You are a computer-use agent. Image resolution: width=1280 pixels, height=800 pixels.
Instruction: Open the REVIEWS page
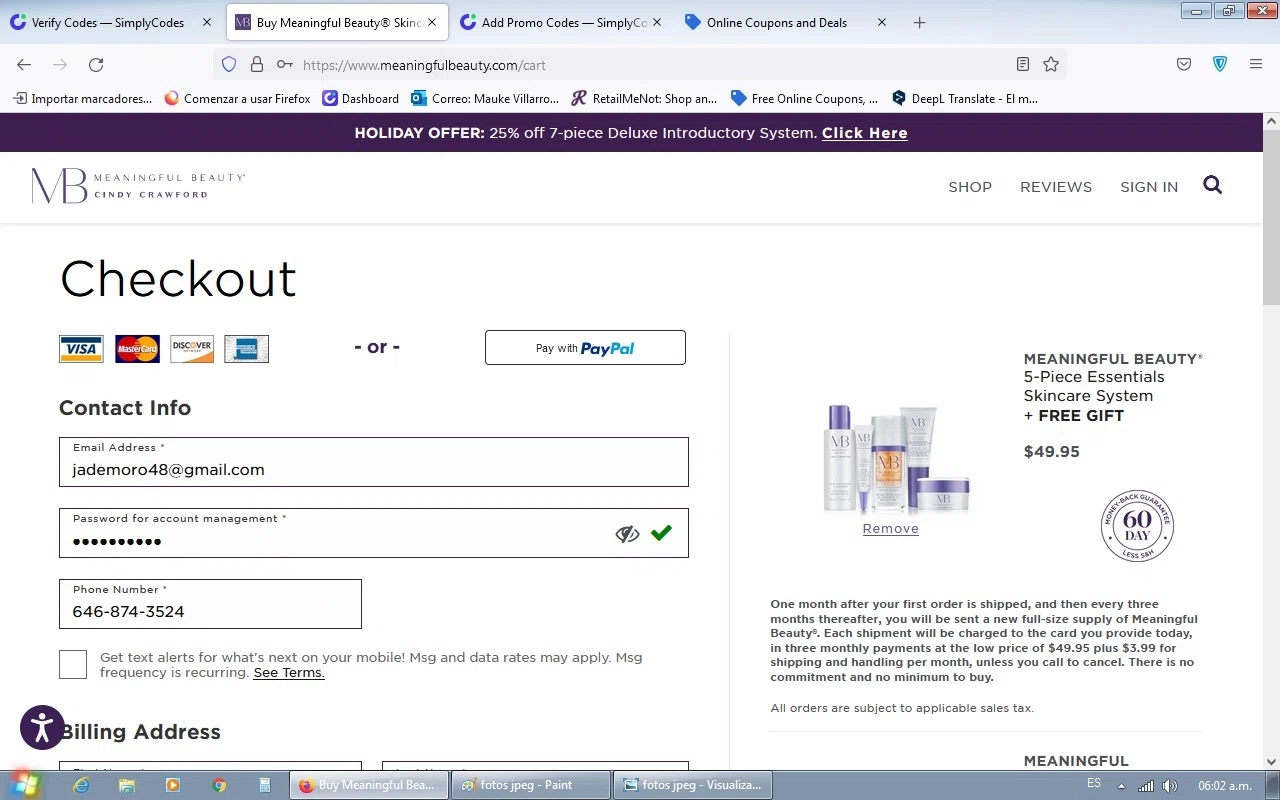1056,187
